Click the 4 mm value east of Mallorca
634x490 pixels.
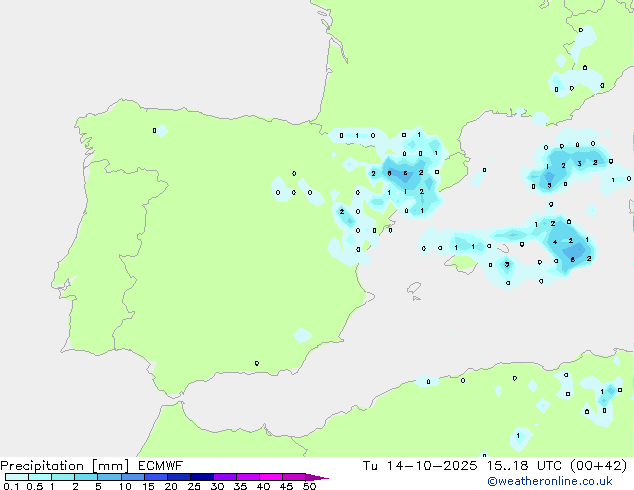tap(555, 242)
